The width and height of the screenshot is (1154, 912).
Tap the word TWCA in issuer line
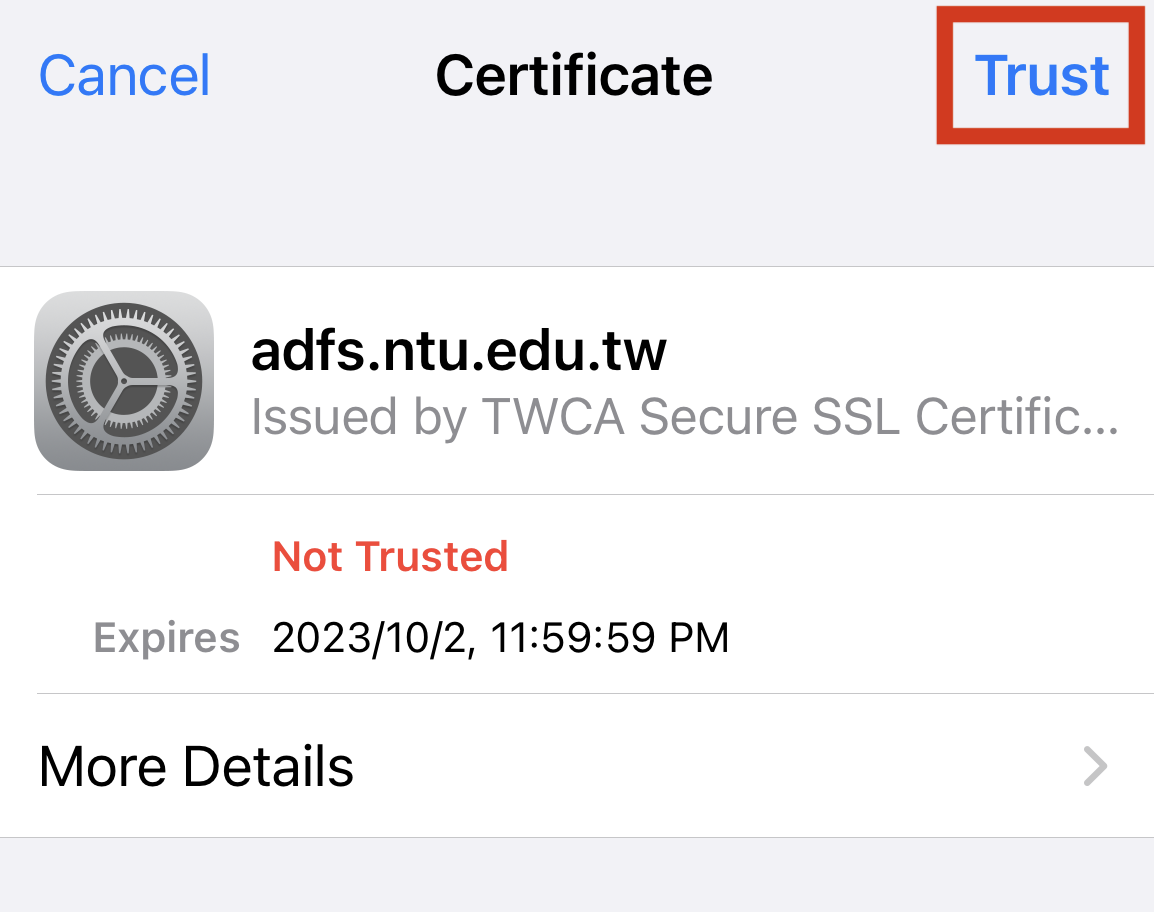pyautogui.click(x=552, y=417)
